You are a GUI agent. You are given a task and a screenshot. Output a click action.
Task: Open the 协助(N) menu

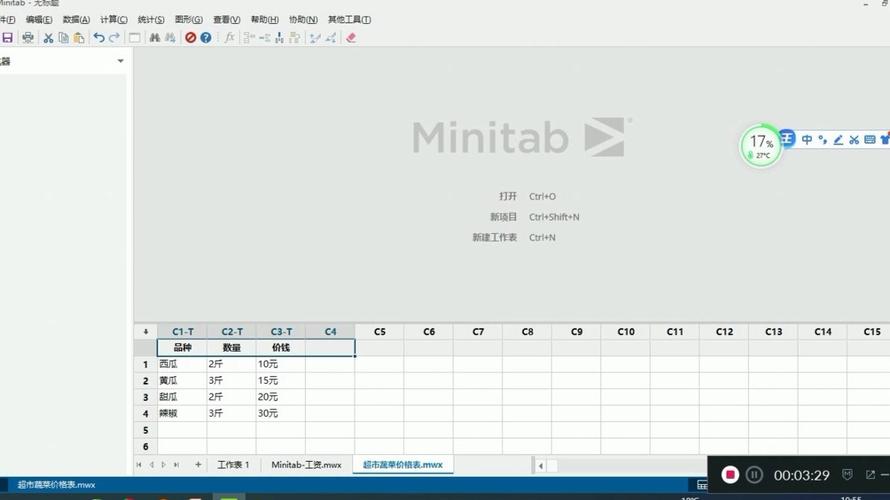tap(303, 19)
